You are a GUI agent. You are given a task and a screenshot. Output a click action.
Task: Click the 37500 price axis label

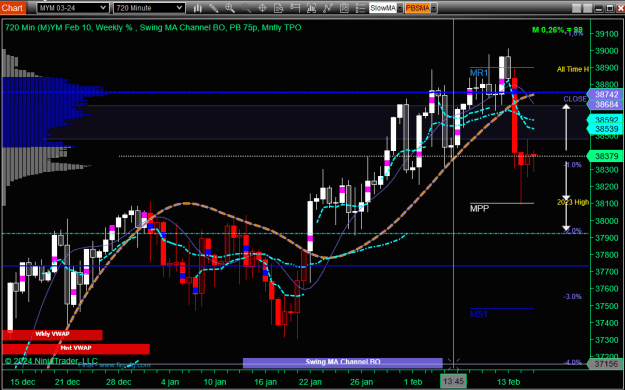(607, 306)
